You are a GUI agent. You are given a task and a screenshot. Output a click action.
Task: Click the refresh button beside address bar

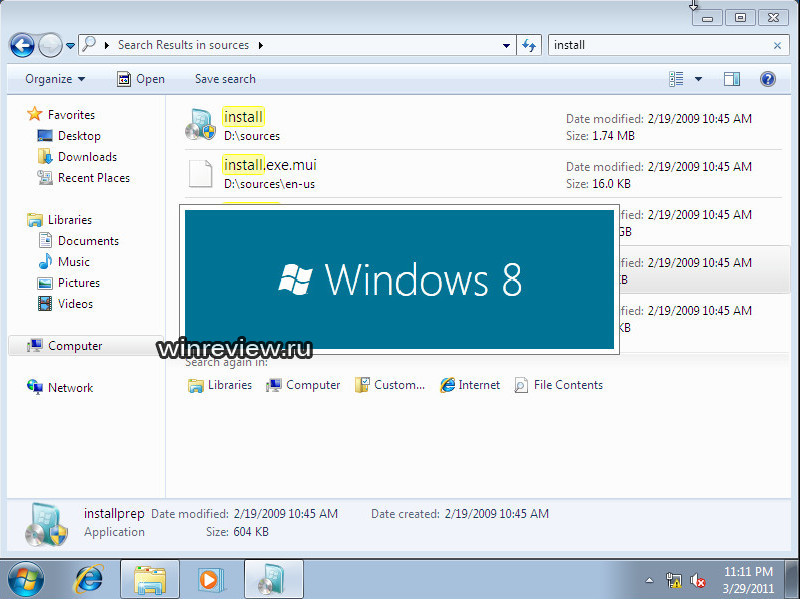pyautogui.click(x=529, y=45)
